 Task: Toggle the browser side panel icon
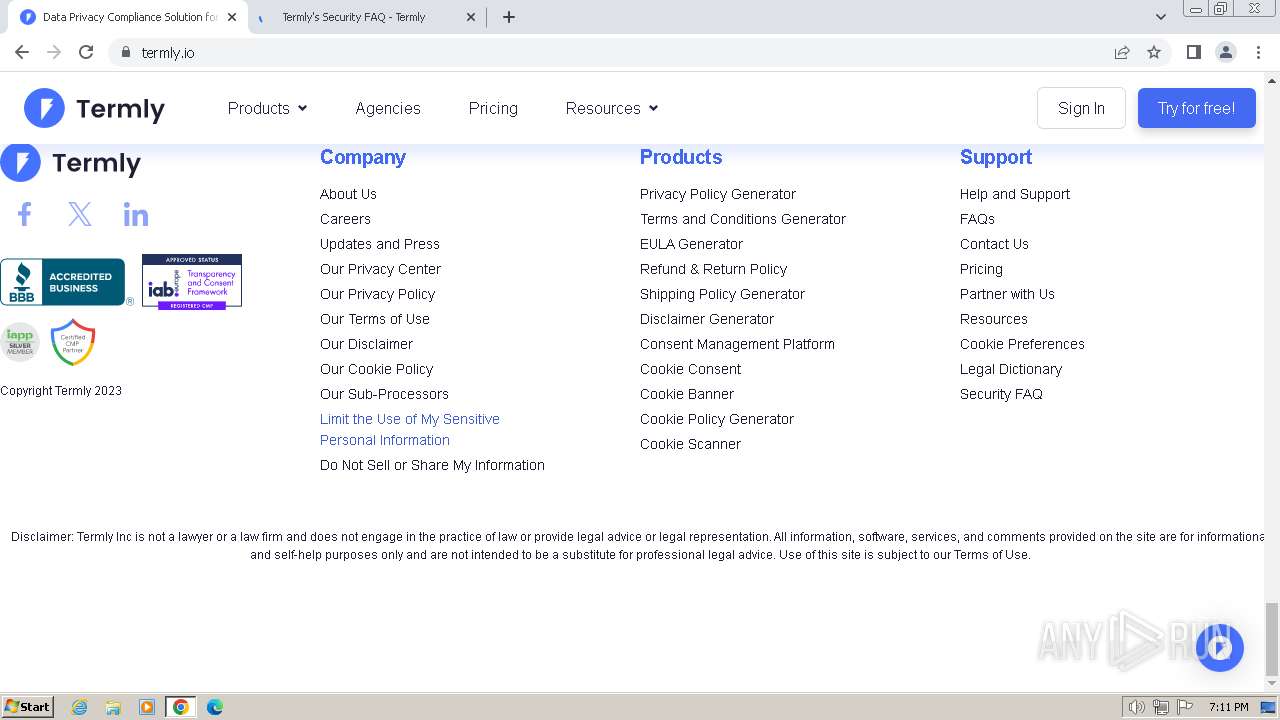[1193, 52]
